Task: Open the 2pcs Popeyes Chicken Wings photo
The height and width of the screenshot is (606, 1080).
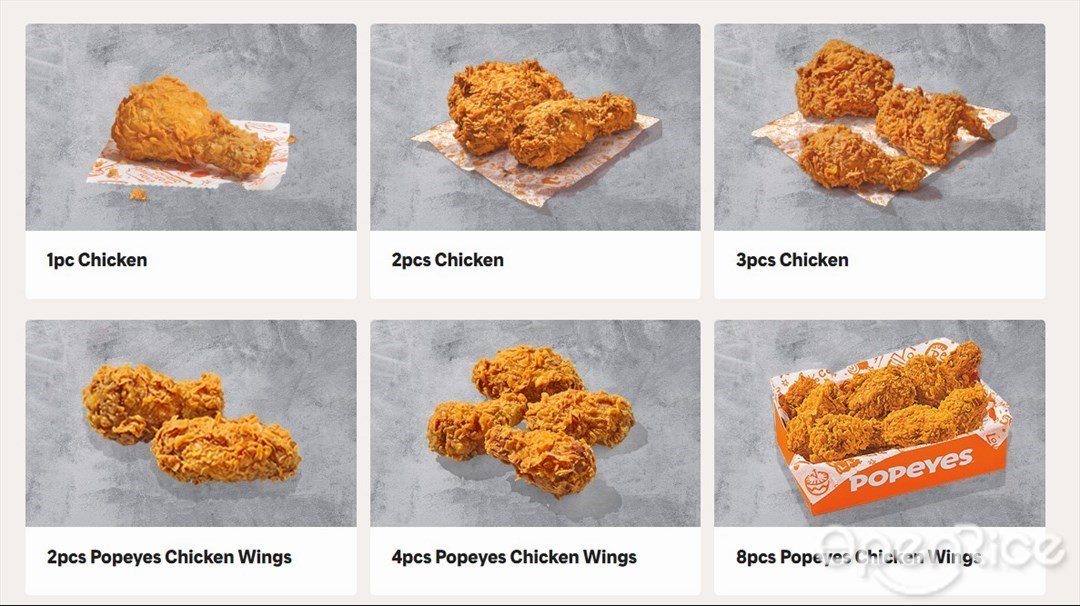Action: click(191, 424)
